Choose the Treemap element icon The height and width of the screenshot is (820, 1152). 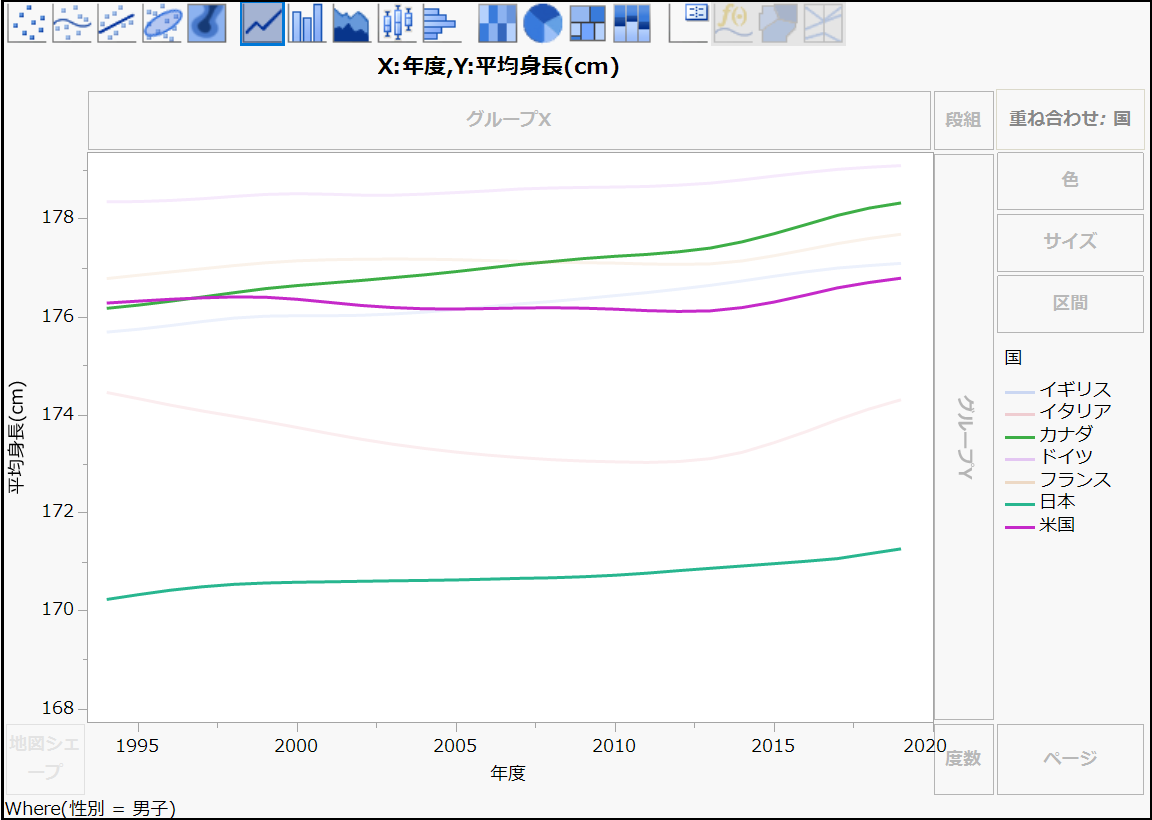pos(587,22)
